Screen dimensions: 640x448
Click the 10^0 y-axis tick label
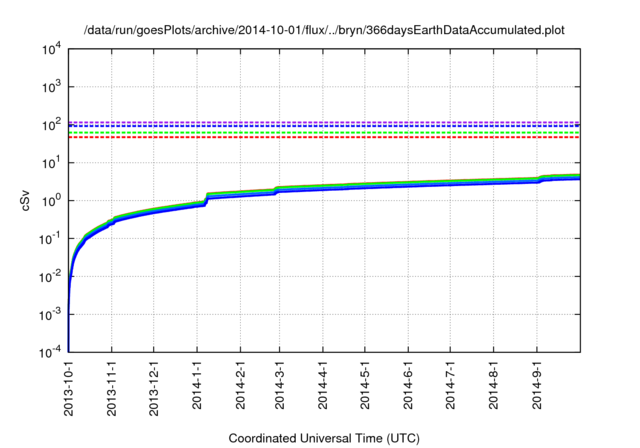[x=51, y=200]
